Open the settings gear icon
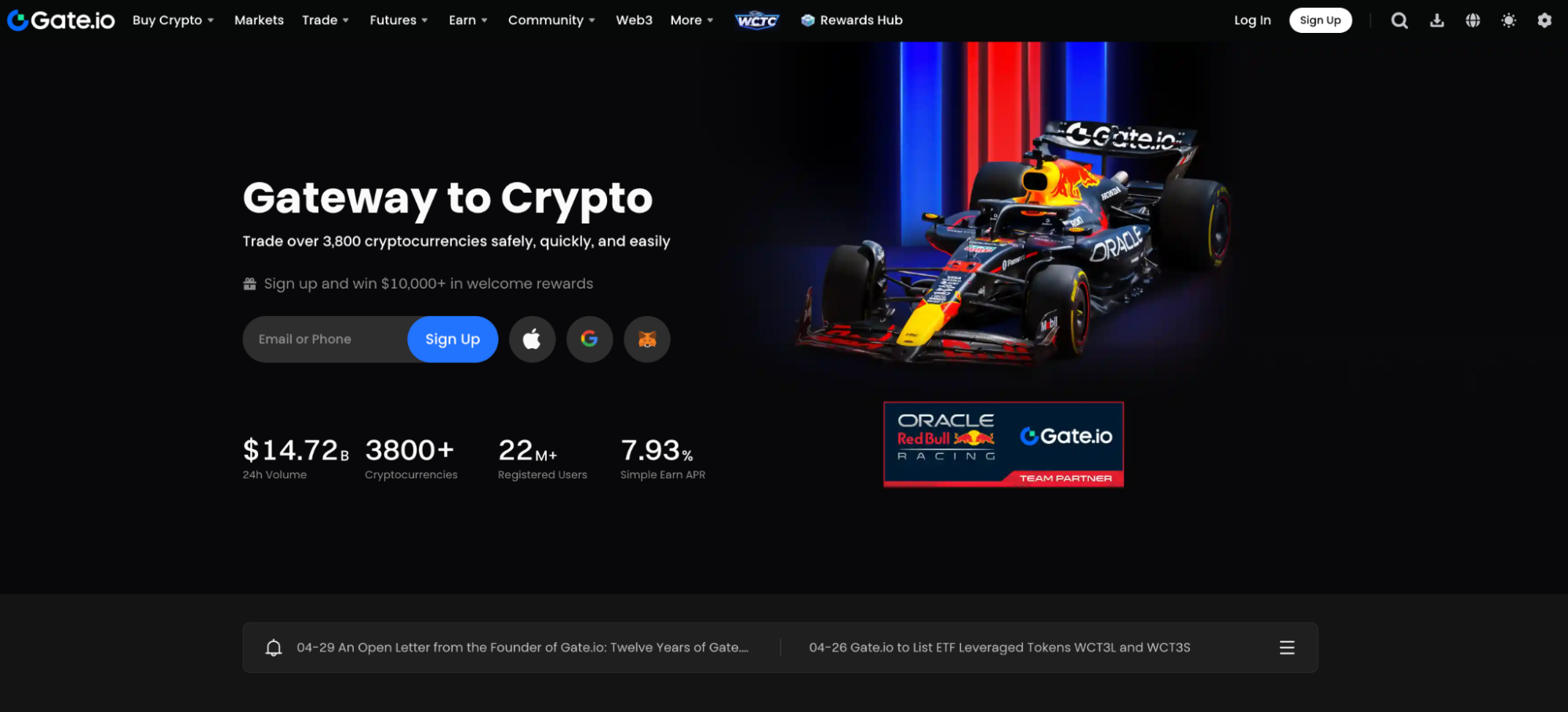Image resolution: width=1568 pixels, height=712 pixels. [x=1544, y=20]
